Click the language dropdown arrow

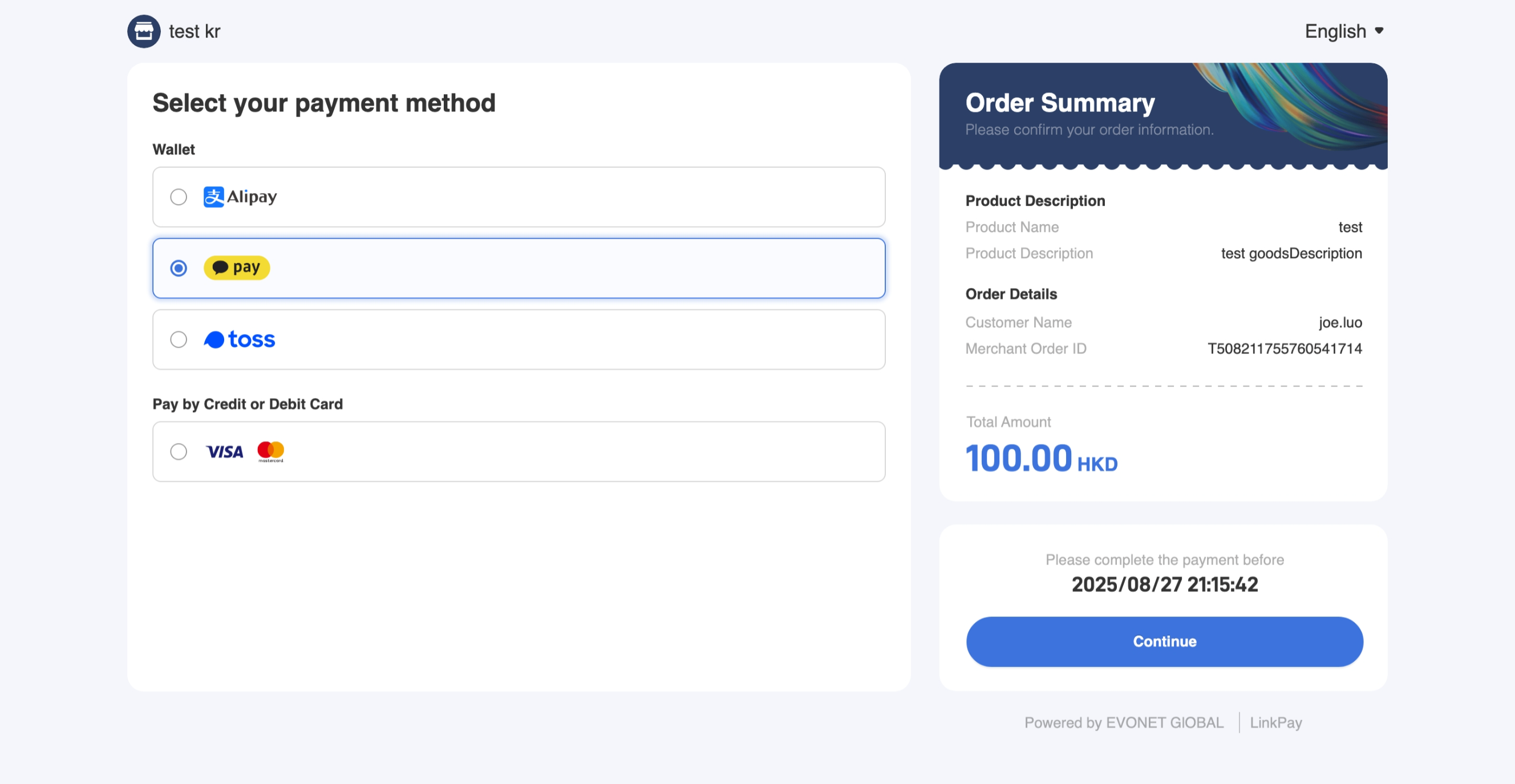point(1379,31)
